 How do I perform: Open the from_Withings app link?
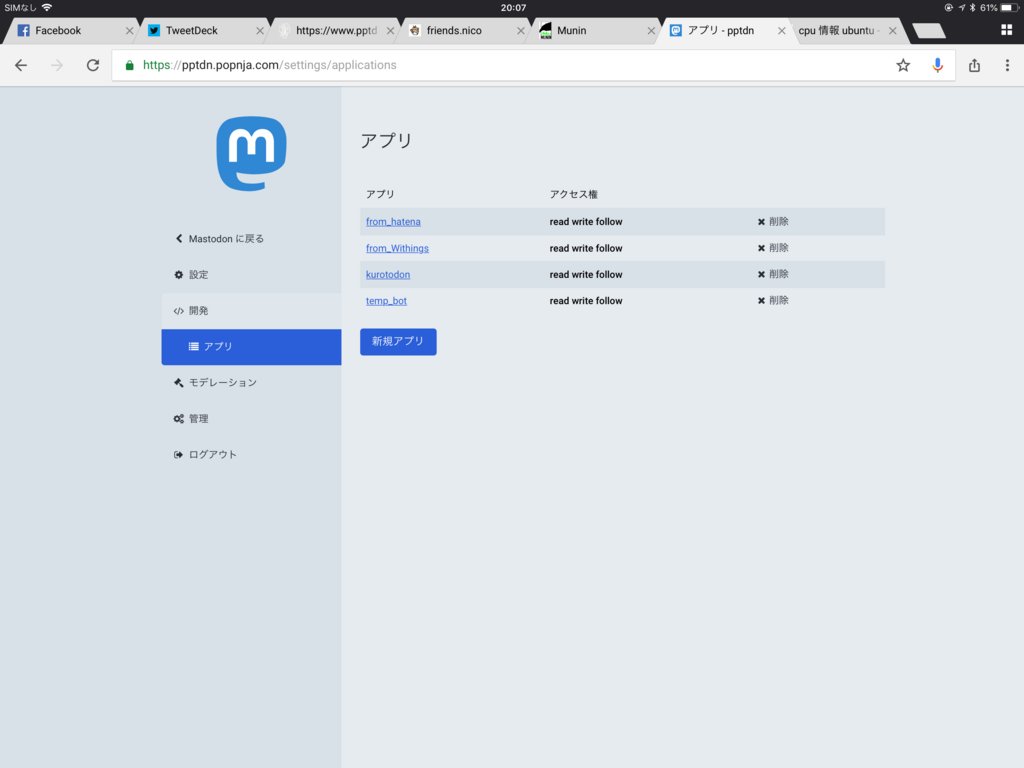tap(397, 248)
